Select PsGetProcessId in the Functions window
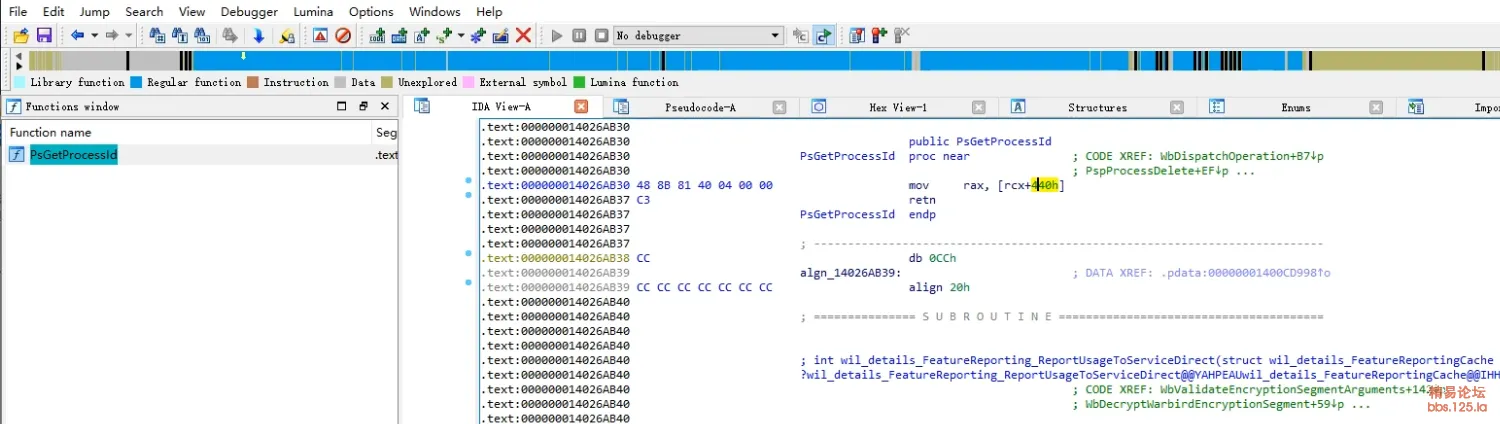Viewport: 1500px width, 424px height. coord(73,155)
